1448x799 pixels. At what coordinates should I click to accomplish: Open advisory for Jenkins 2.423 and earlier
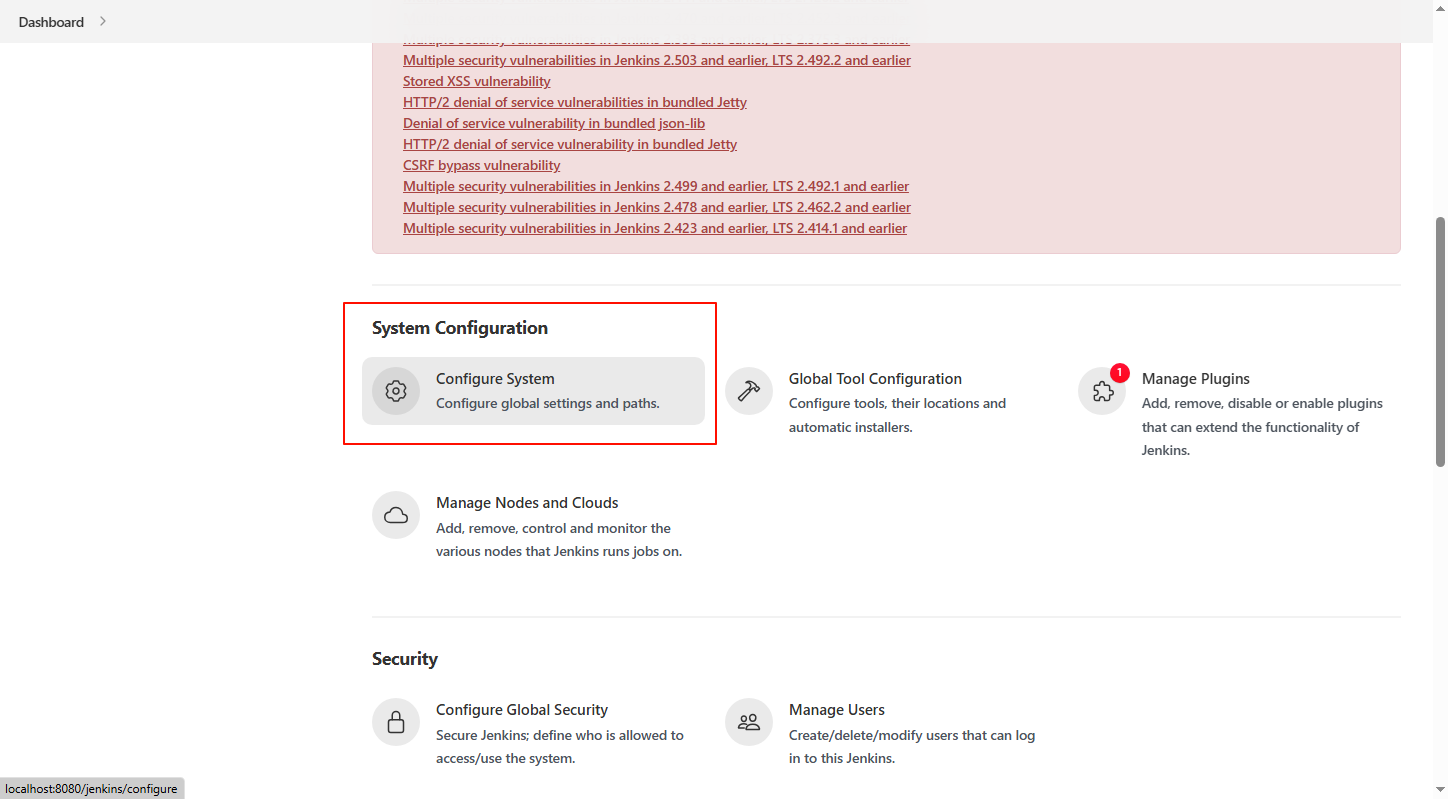pyautogui.click(x=655, y=228)
